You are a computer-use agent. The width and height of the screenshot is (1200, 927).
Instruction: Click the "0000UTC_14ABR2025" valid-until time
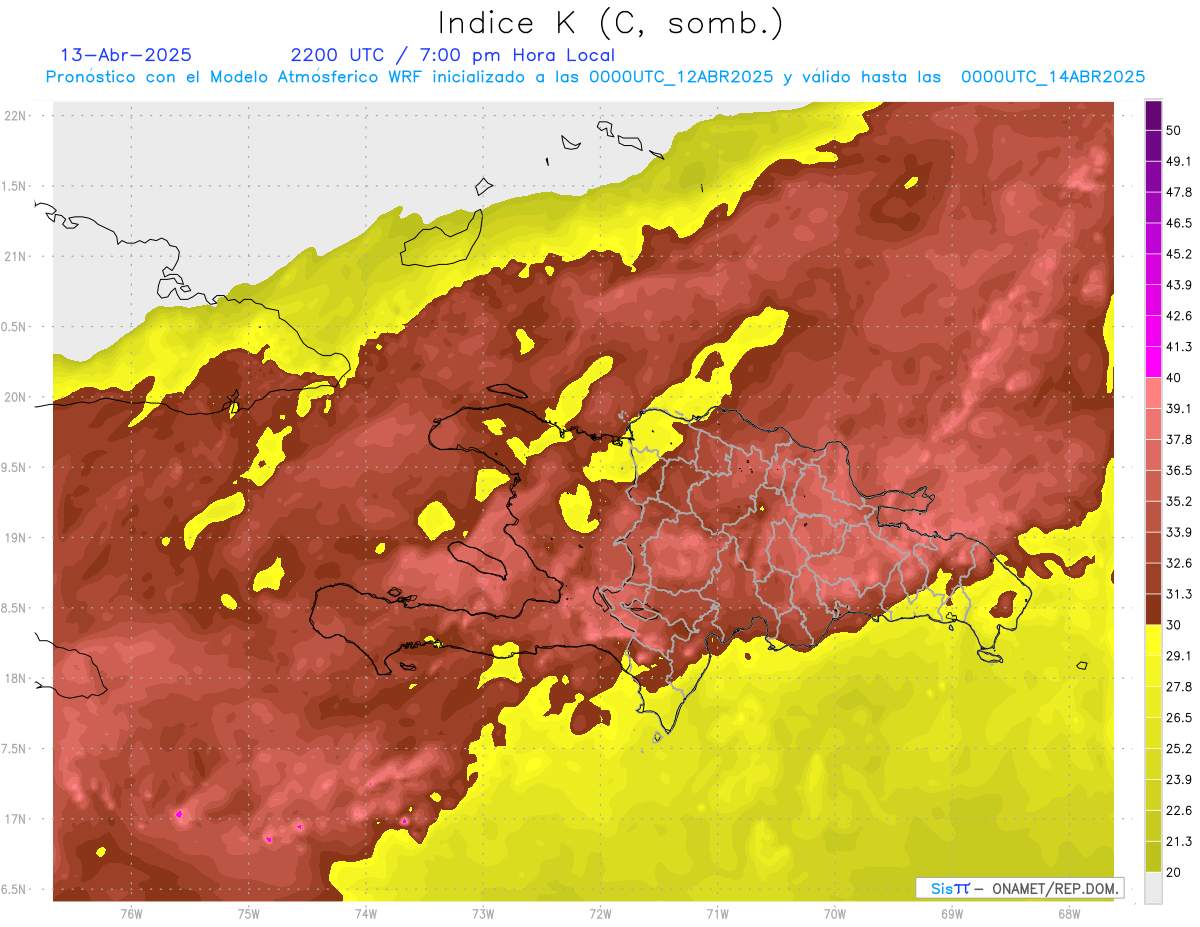coord(1052,77)
